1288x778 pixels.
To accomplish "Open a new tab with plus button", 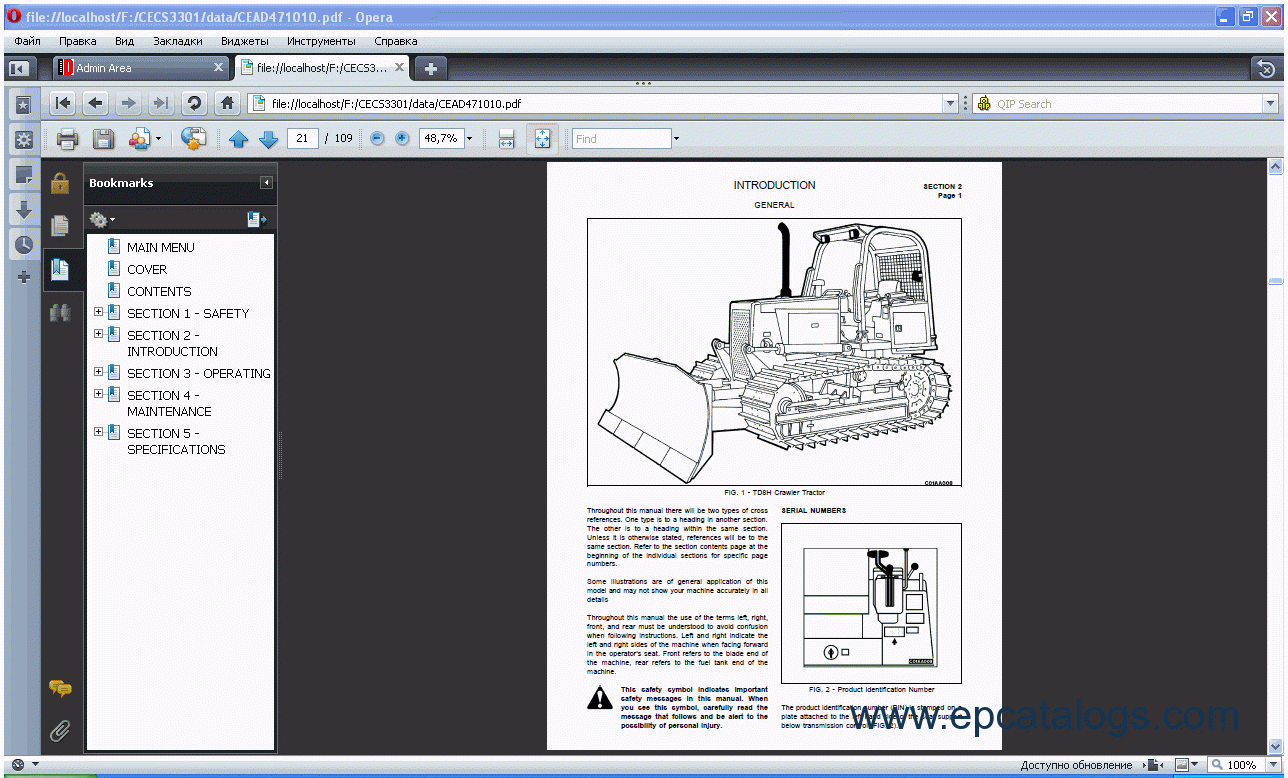I will 431,68.
